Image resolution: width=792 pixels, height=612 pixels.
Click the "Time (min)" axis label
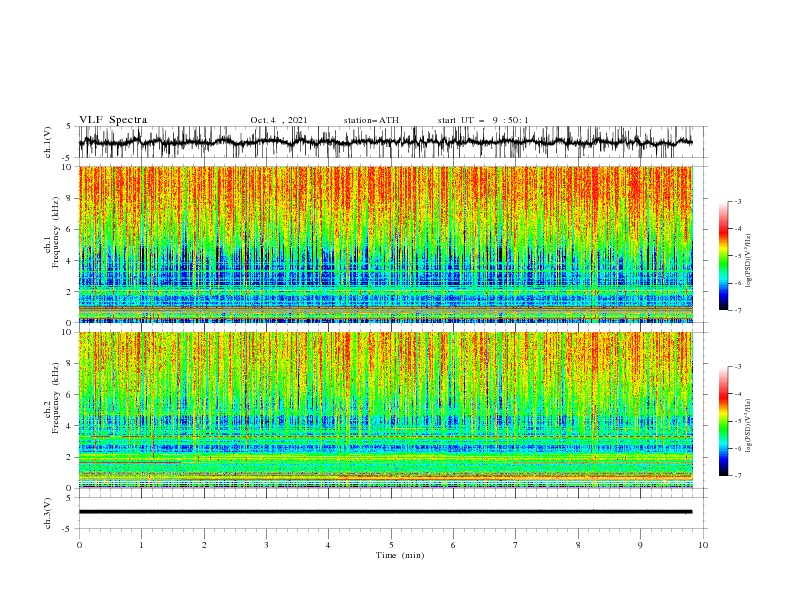point(400,555)
